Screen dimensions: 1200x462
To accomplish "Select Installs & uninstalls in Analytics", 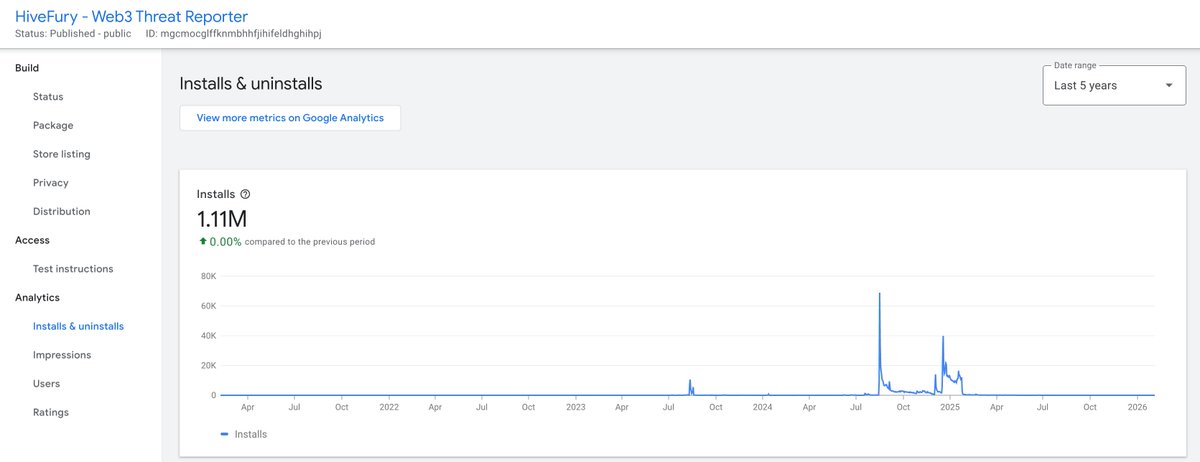I will pyautogui.click(x=78, y=326).
